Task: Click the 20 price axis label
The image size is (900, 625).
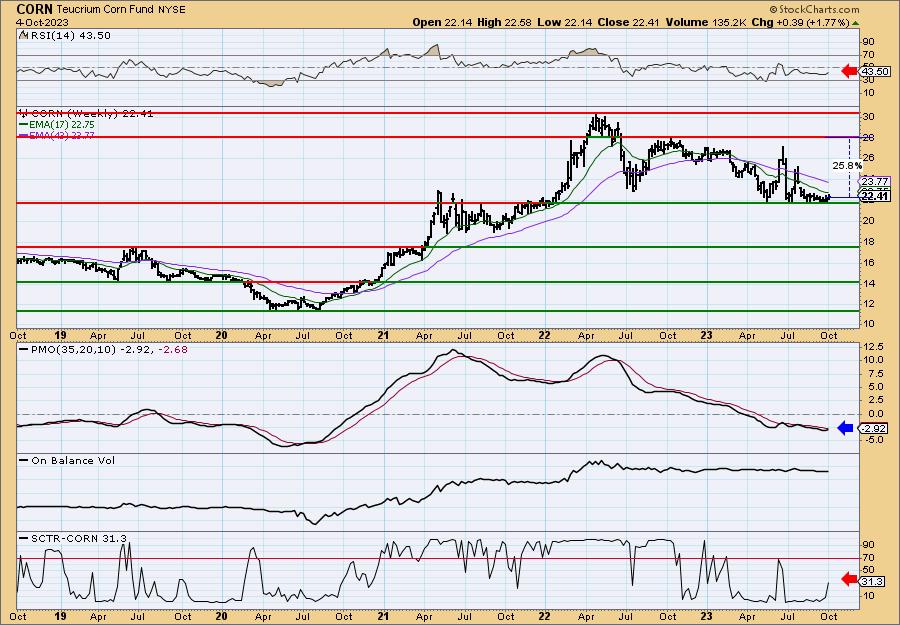Action: pos(868,221)
